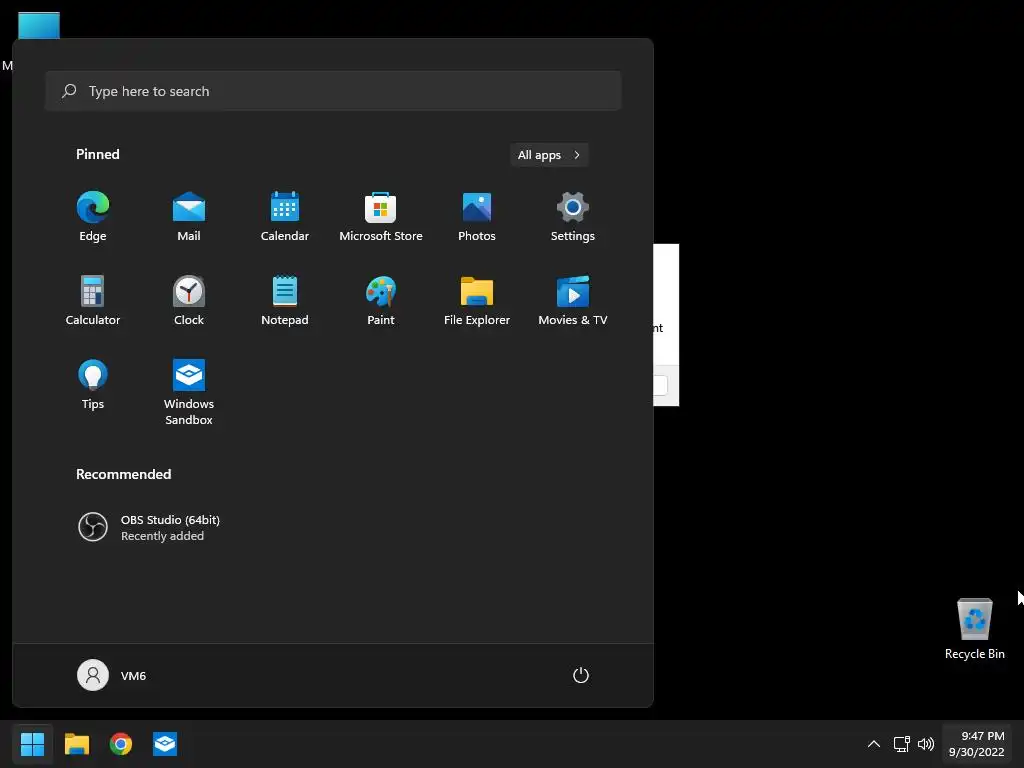This screenshot has width=1024, height=768.
Task: Launch the Mail app
Action: (189, 217)
